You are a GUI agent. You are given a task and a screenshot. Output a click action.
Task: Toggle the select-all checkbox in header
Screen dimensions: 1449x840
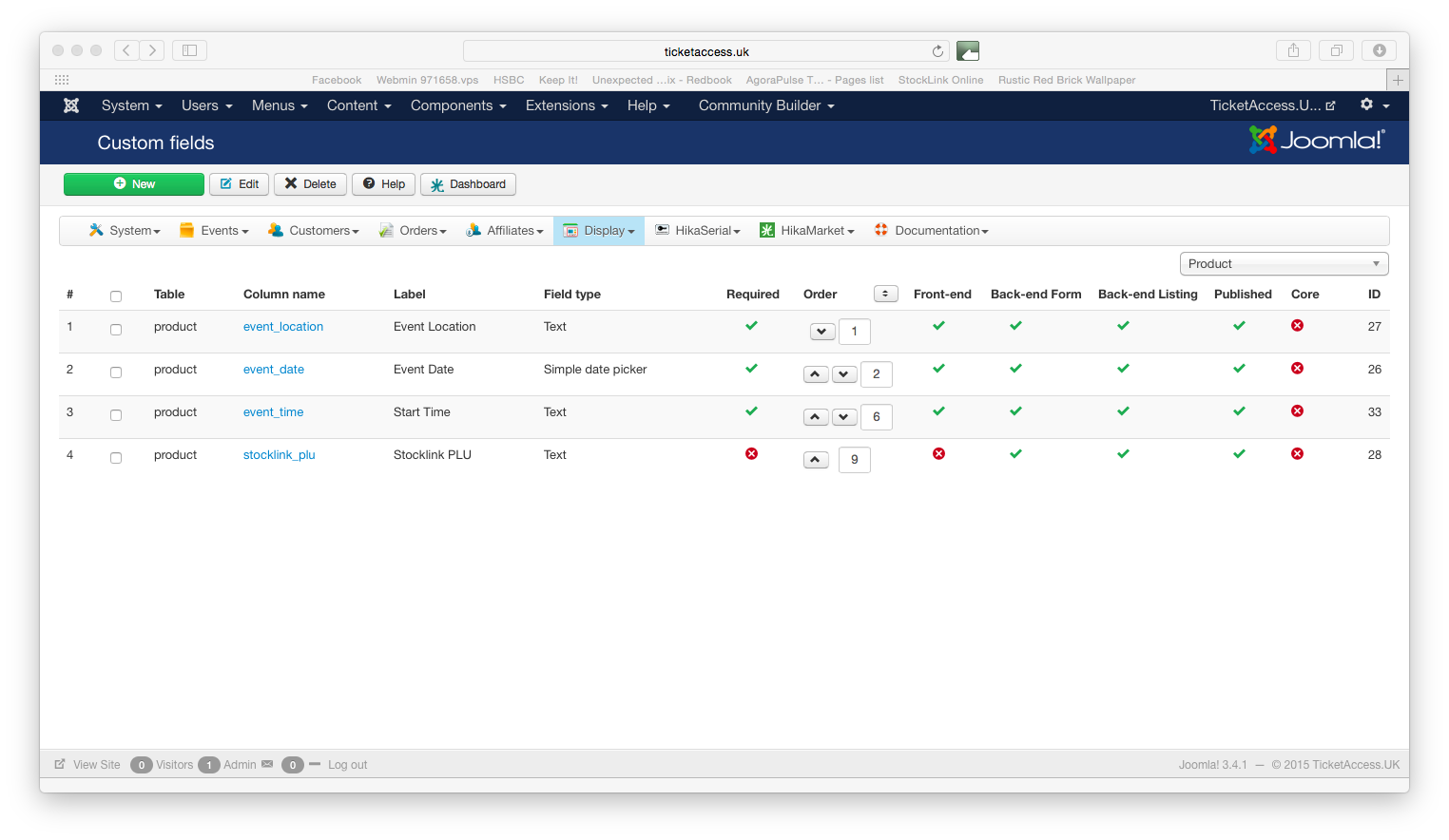tap(116, 296)
